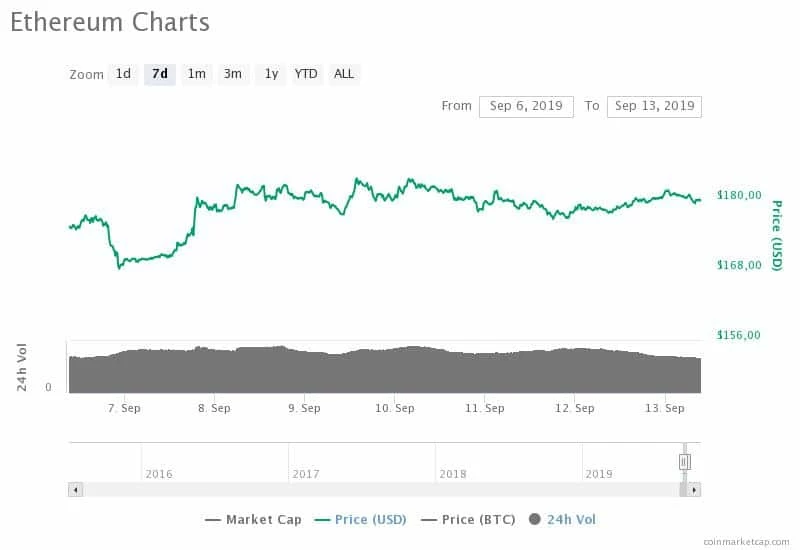Choose the YTD zoom option

[x=306, y=74]
